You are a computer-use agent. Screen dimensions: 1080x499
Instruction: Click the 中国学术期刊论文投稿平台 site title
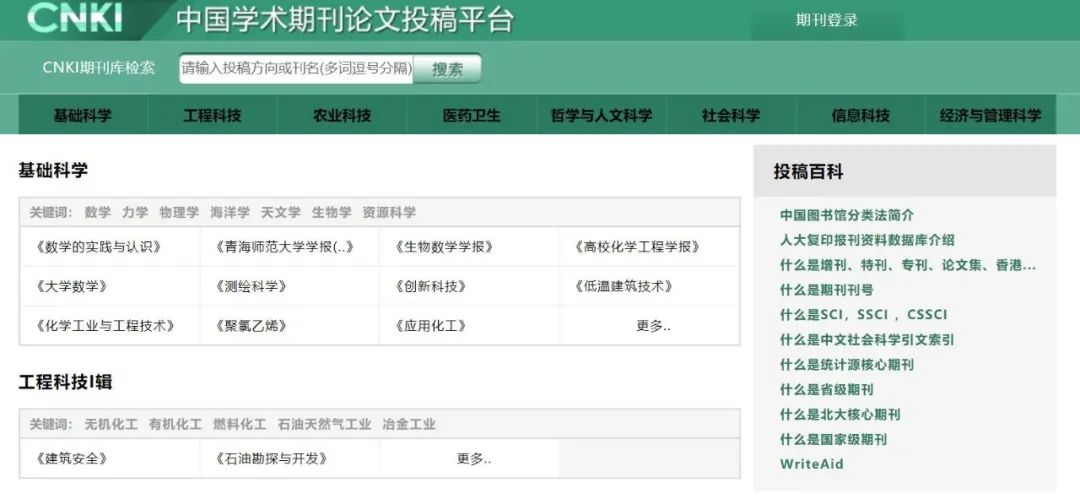point(345,19)
